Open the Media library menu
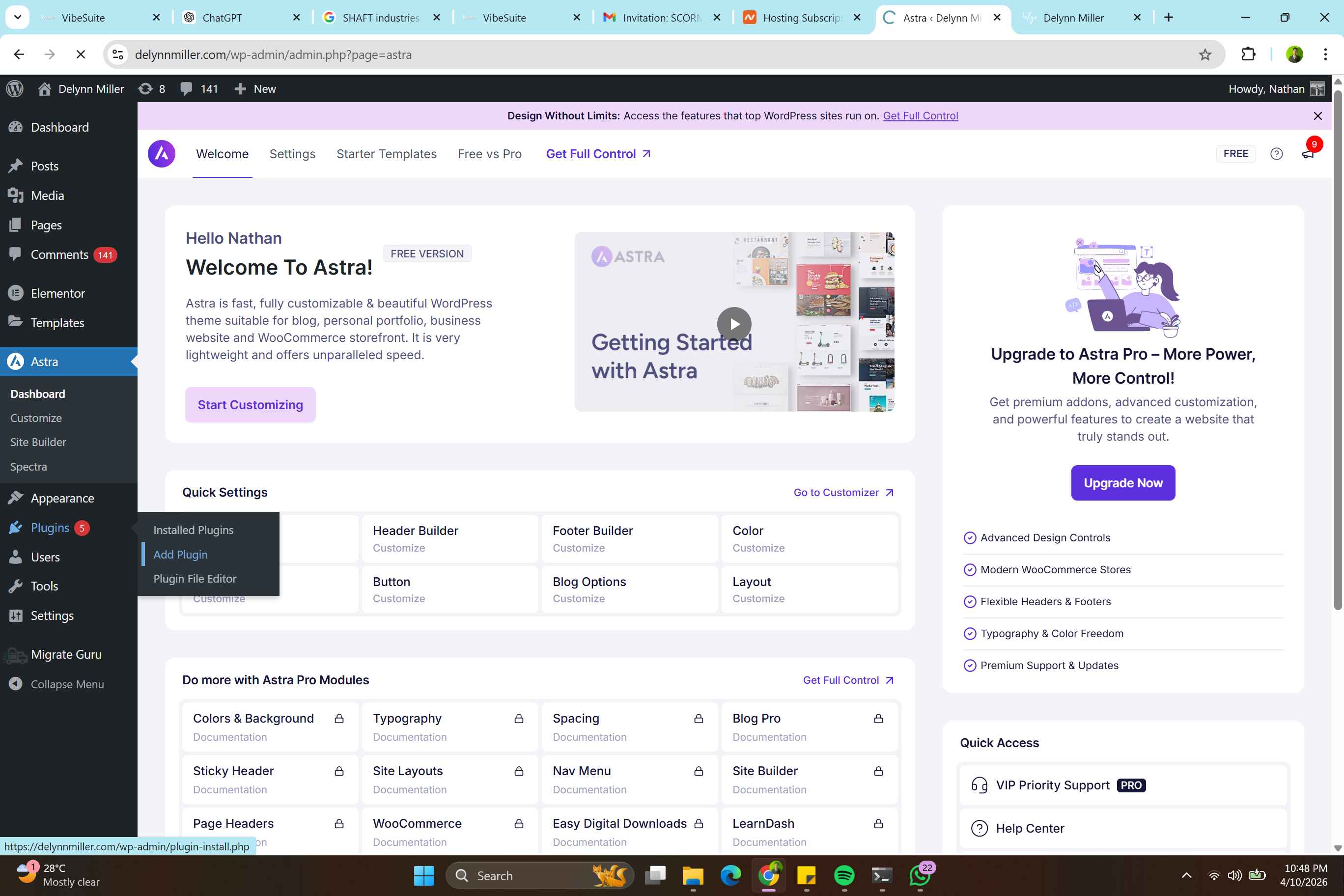 click(48, 196)
